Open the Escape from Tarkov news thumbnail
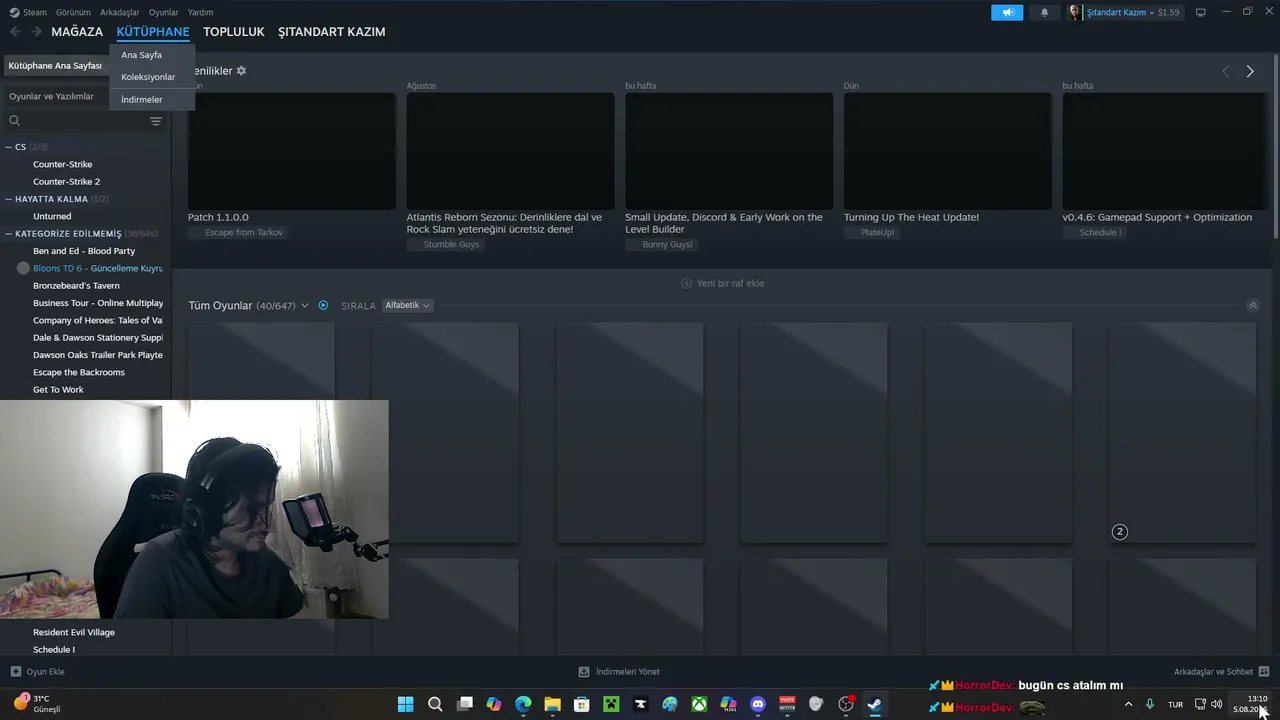The height and width of the screenshot is (720, 1280). tap(292, 151)
